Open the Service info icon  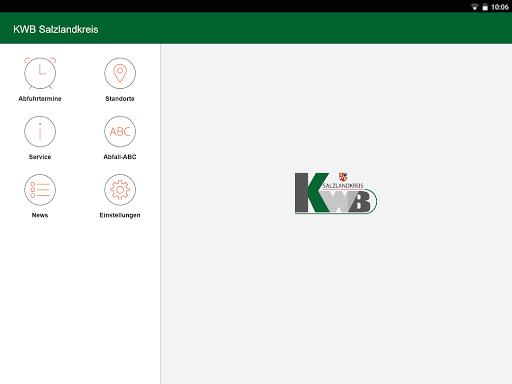click(x=40, y=132)
